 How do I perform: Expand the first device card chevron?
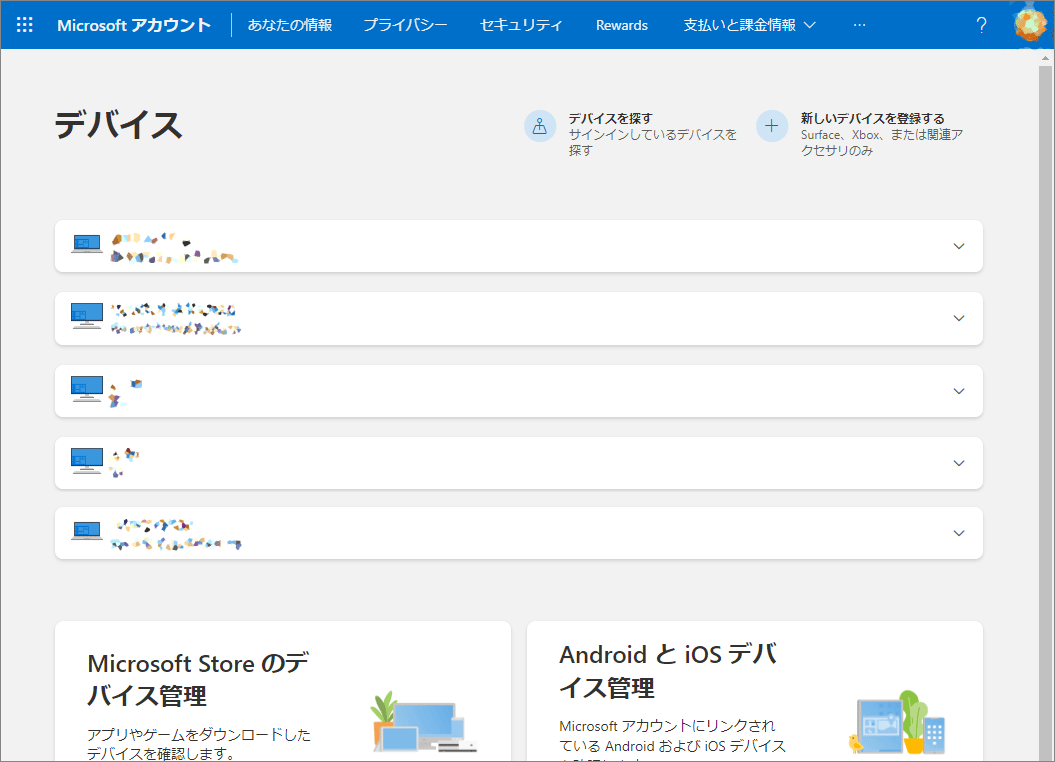(959, 246)
